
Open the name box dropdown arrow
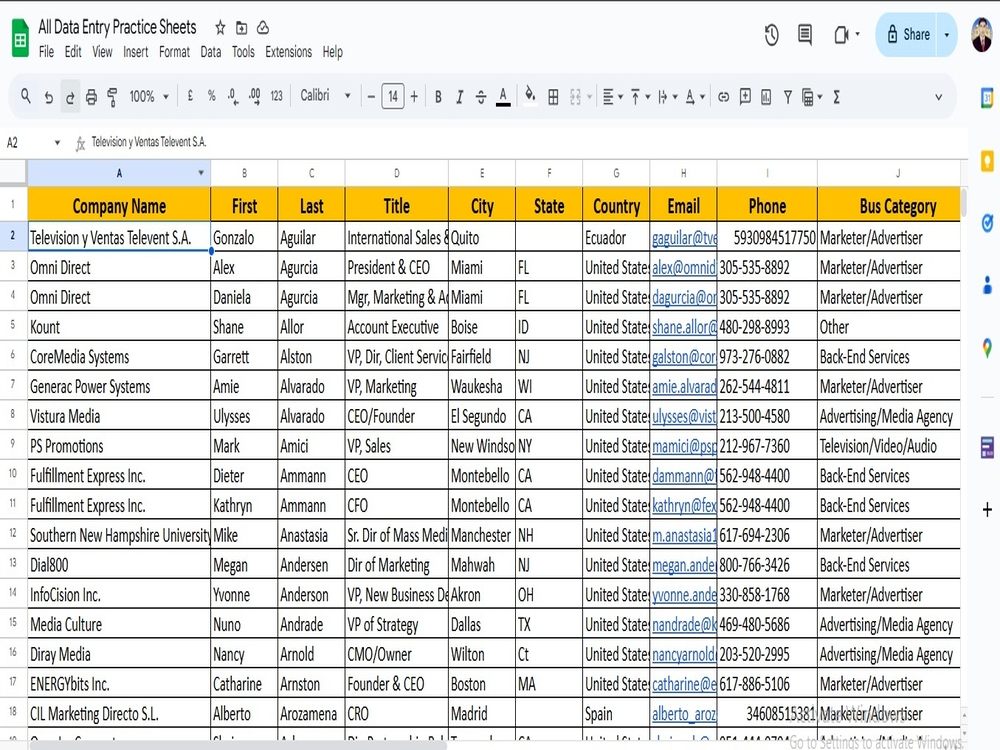57,142
